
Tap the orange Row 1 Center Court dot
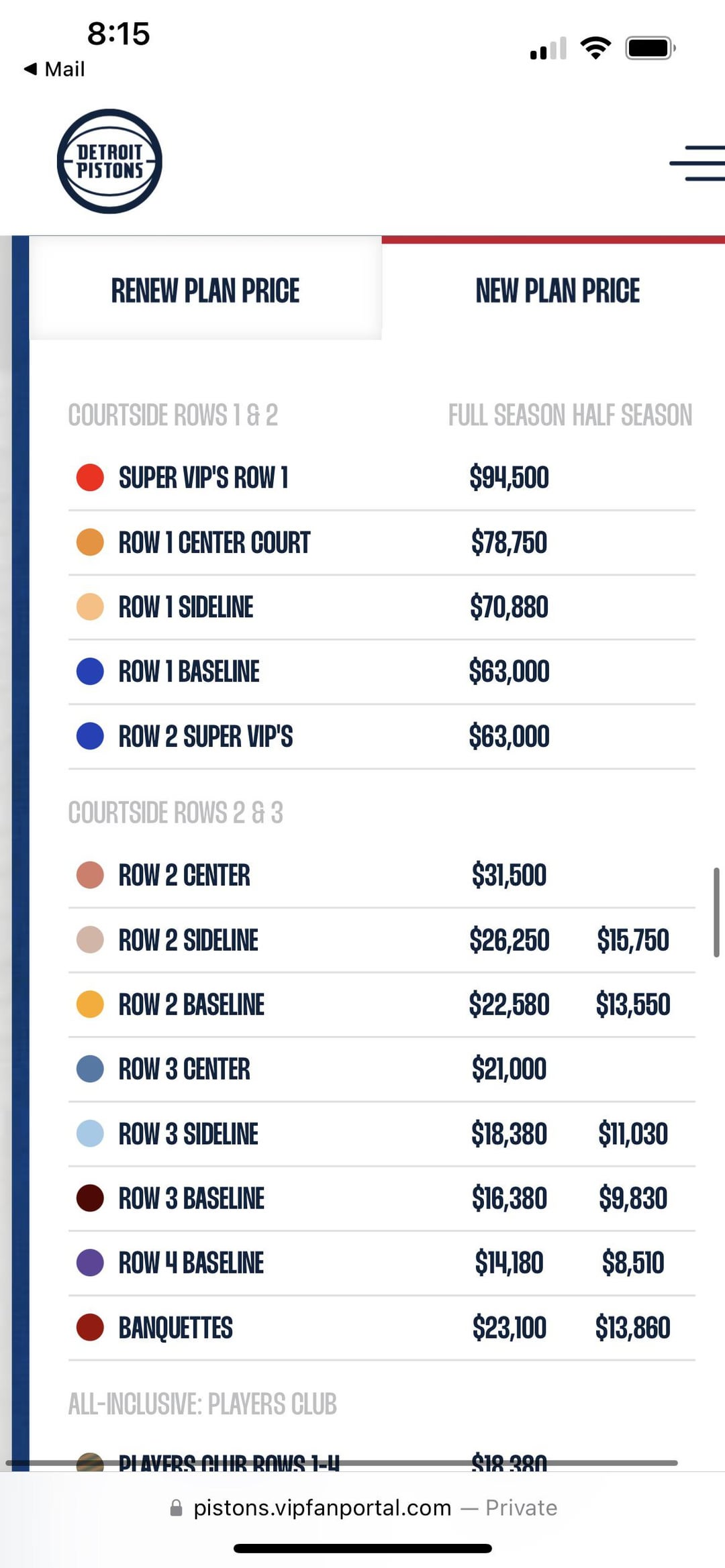pyautogui.click(x=90, y=542)
